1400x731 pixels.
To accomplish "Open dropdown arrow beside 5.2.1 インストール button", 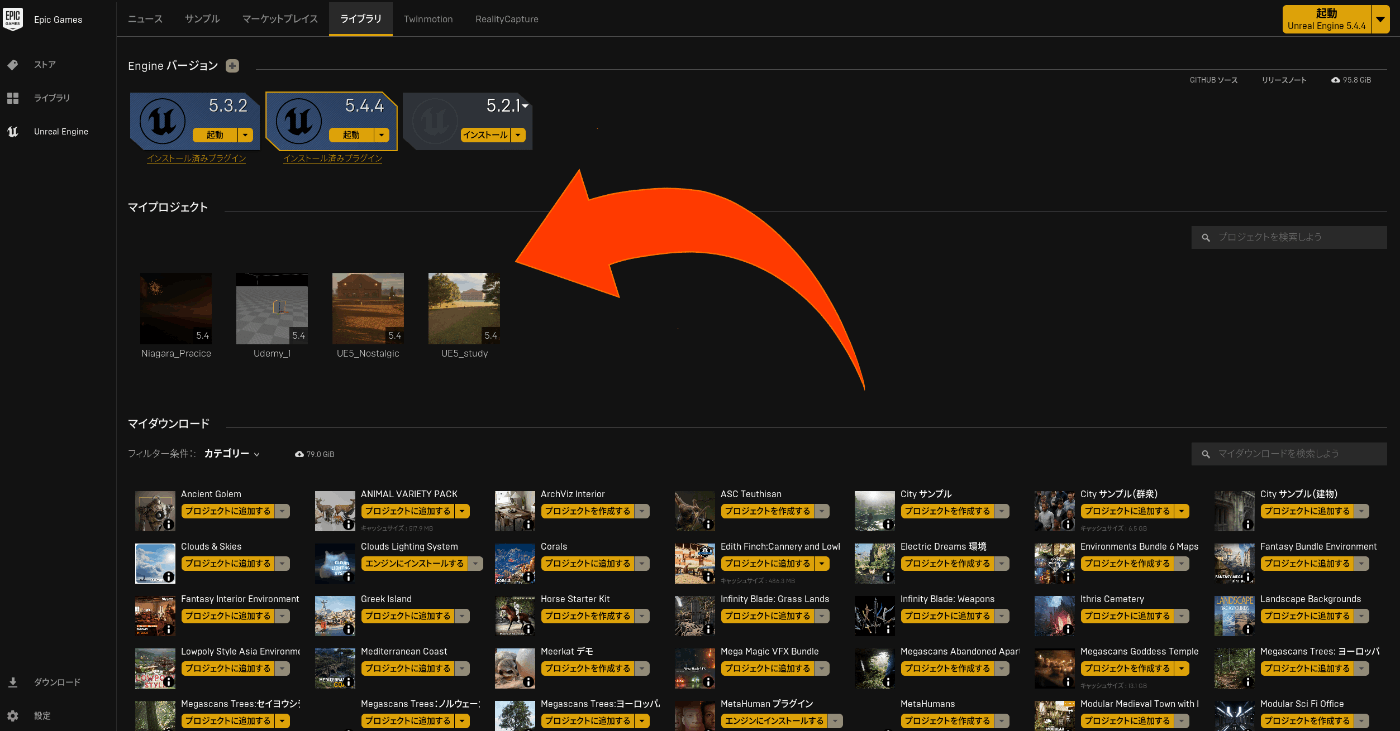I will 518,135.
